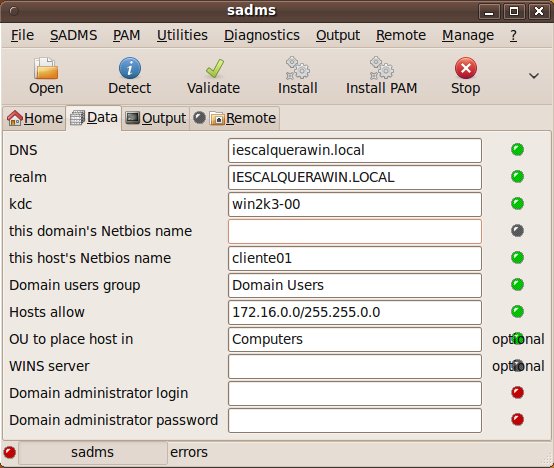
Task: Click the sadms status bar button
Action: coord(93,452)
